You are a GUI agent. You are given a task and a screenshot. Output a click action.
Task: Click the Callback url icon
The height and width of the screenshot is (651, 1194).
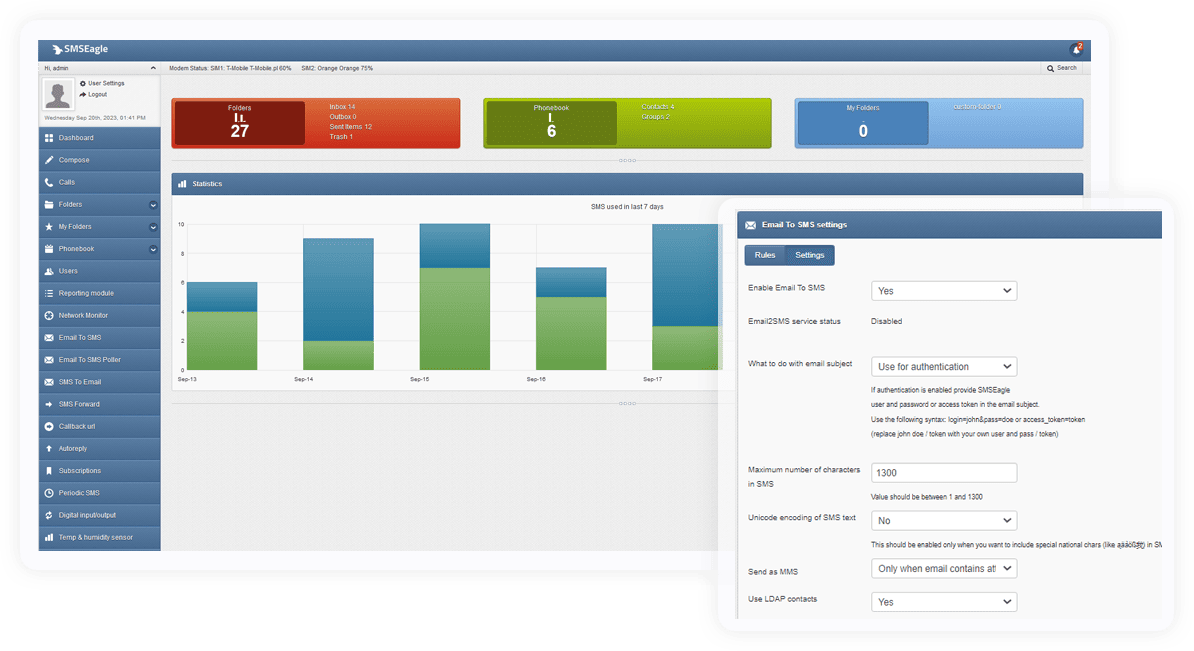pyautogui.click(x=49, y=426)
